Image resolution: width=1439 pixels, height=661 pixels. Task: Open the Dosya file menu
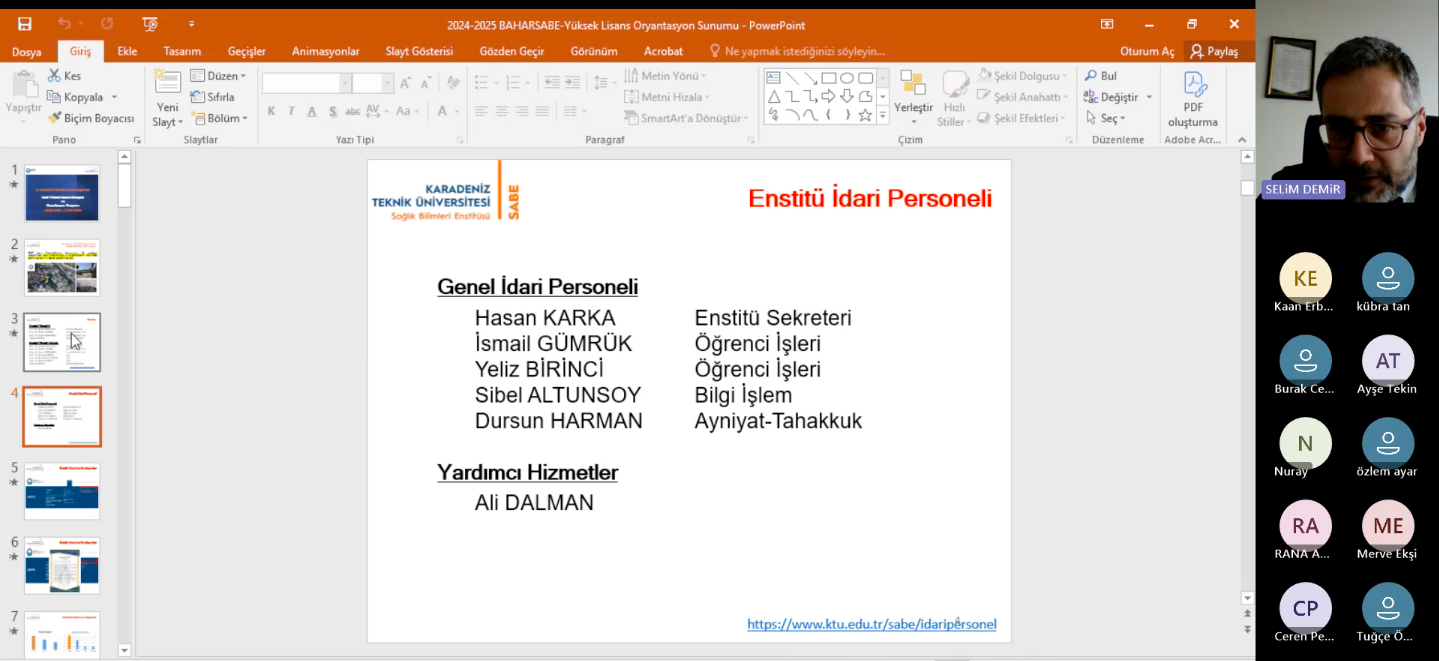27,51
